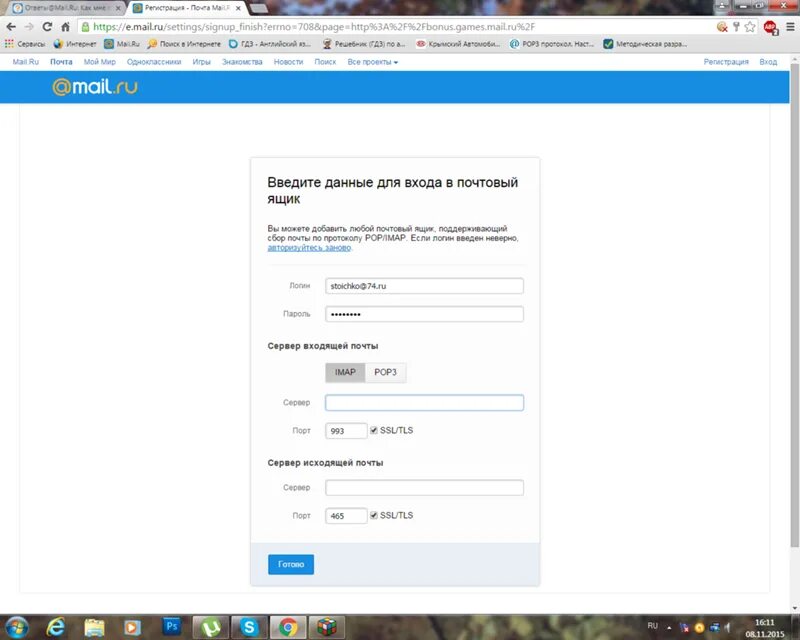Select the POP3 protocol tab
This screenshot has height=640, width=800.
pyautogui.click(x=385, y=373)
